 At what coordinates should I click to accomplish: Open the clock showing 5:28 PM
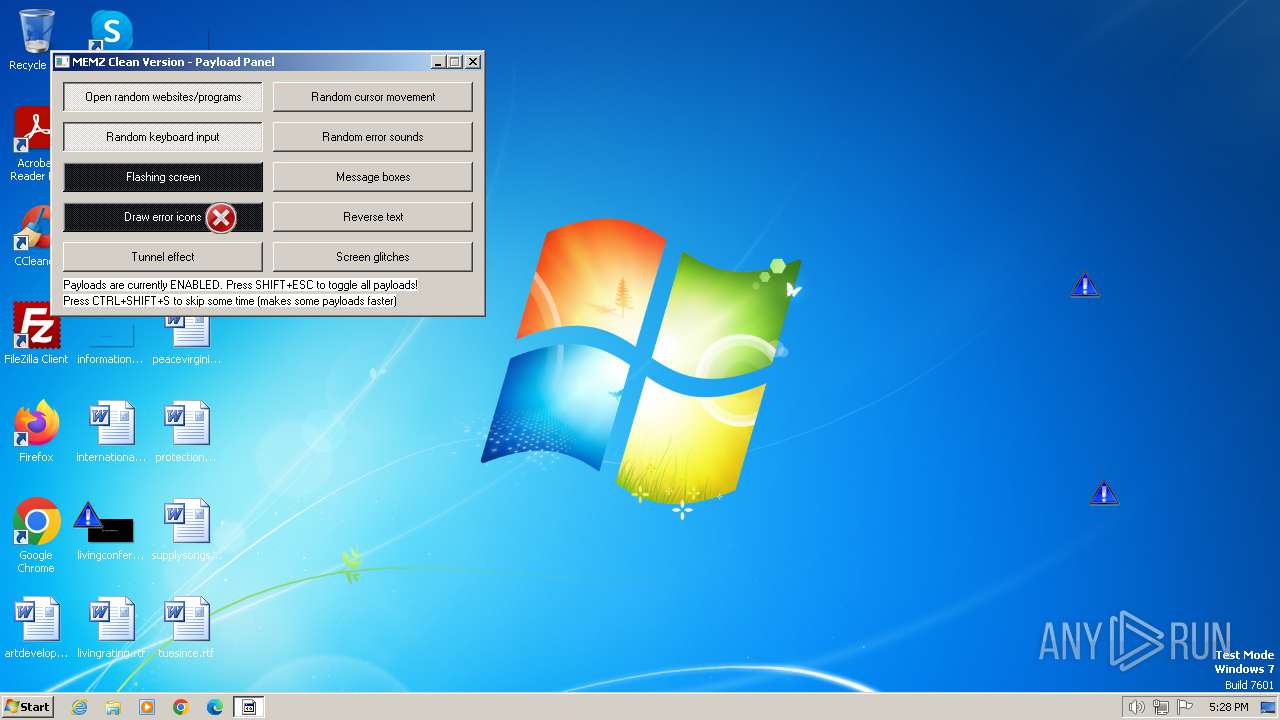coord(1228,707)
